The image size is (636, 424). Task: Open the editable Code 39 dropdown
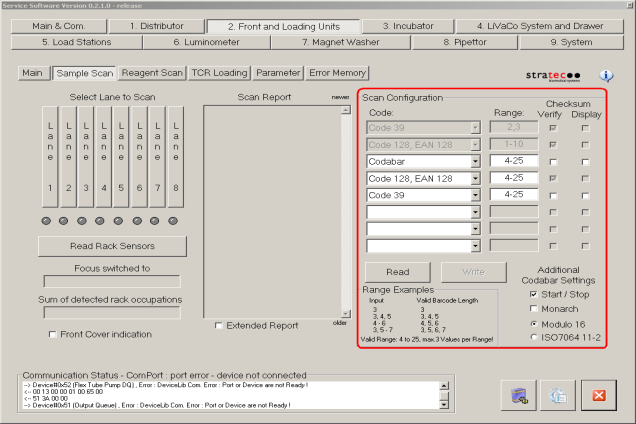475,195
